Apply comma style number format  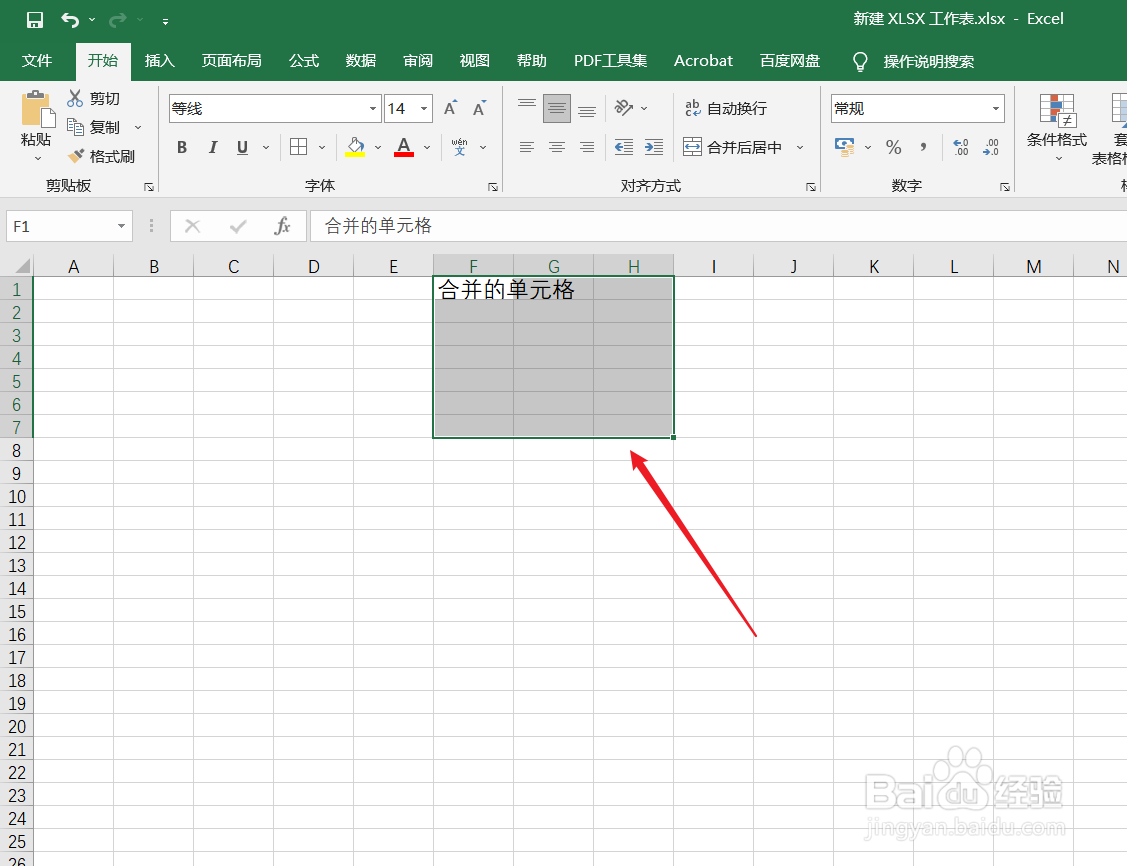[923, 147]
